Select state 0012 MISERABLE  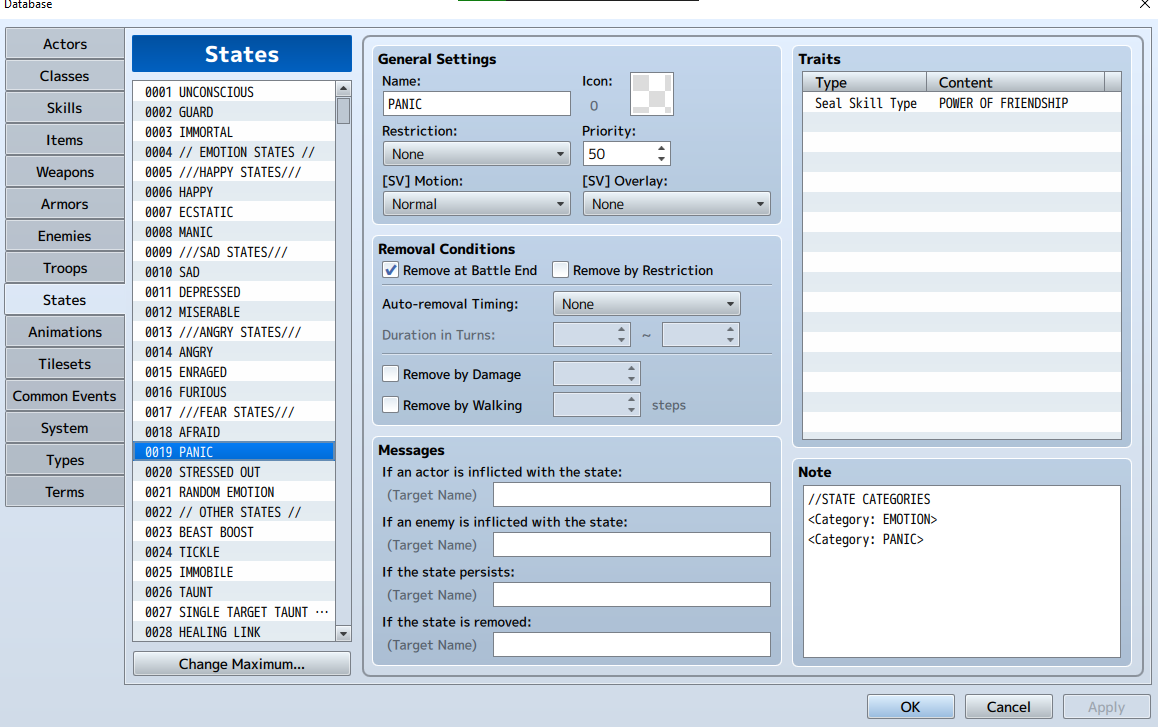pyautogui.click(x=234, y=312)
